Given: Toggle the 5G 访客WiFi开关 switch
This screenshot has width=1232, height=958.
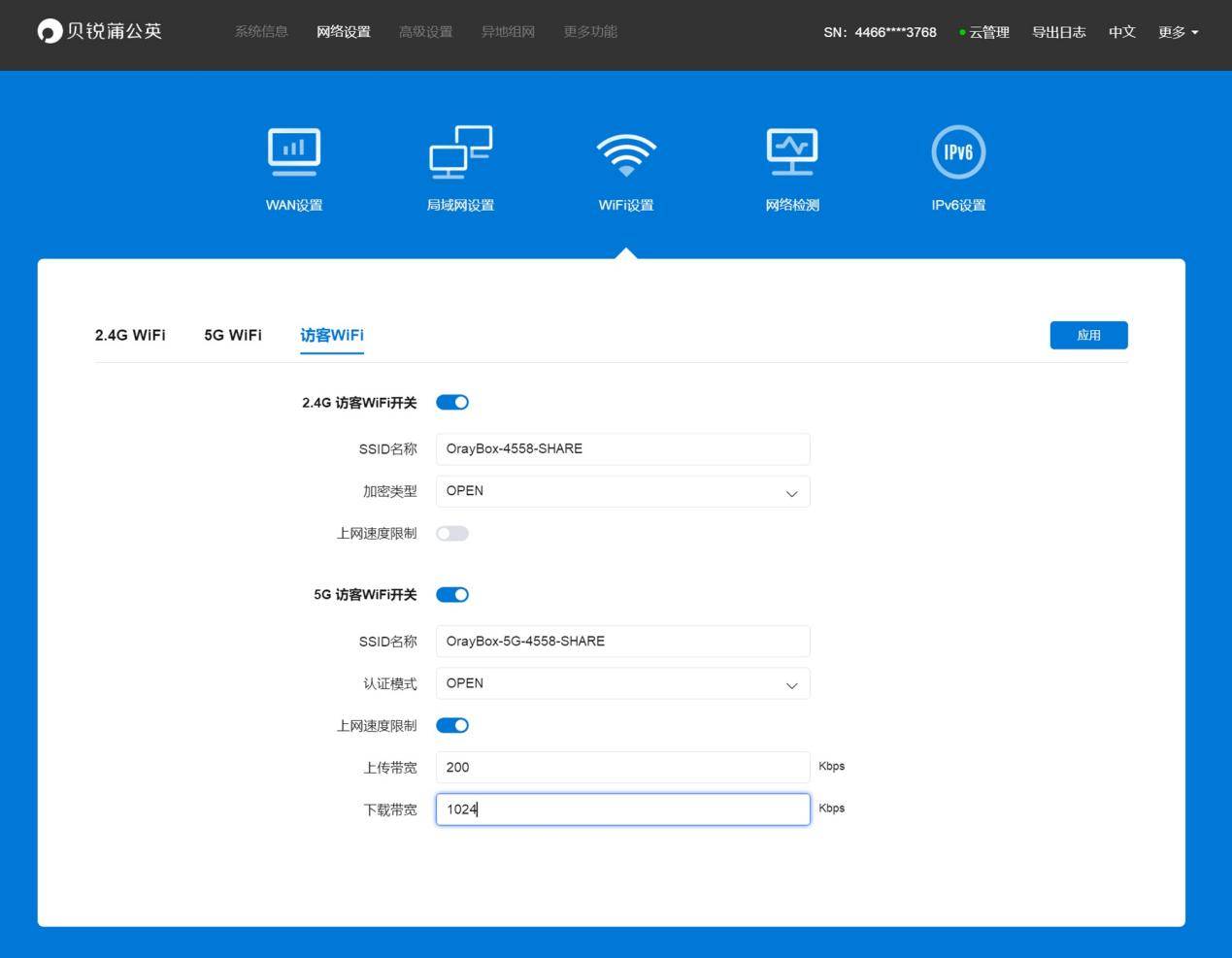Looking at the screenshot, I should pyautogui.click(x=452, y=595).
